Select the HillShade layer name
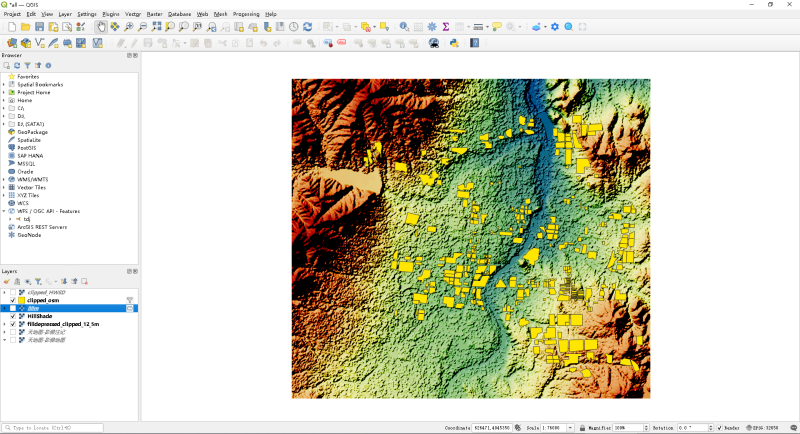The image size is (800, 434). click(x=40, y=316)
